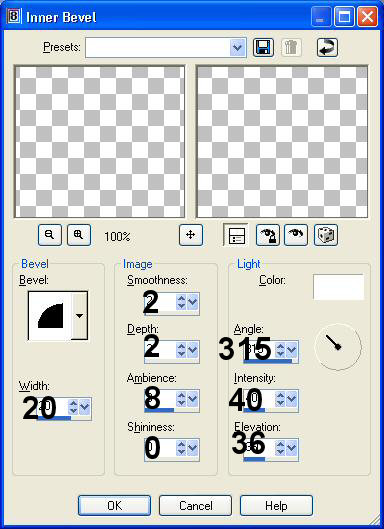Click the Cancel button

195,505
